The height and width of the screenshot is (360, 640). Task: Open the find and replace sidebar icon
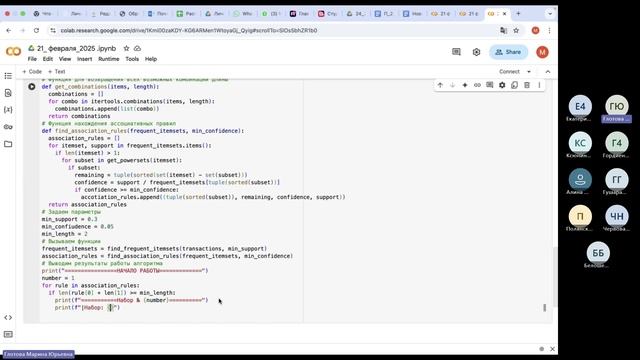tap(8, 93)
